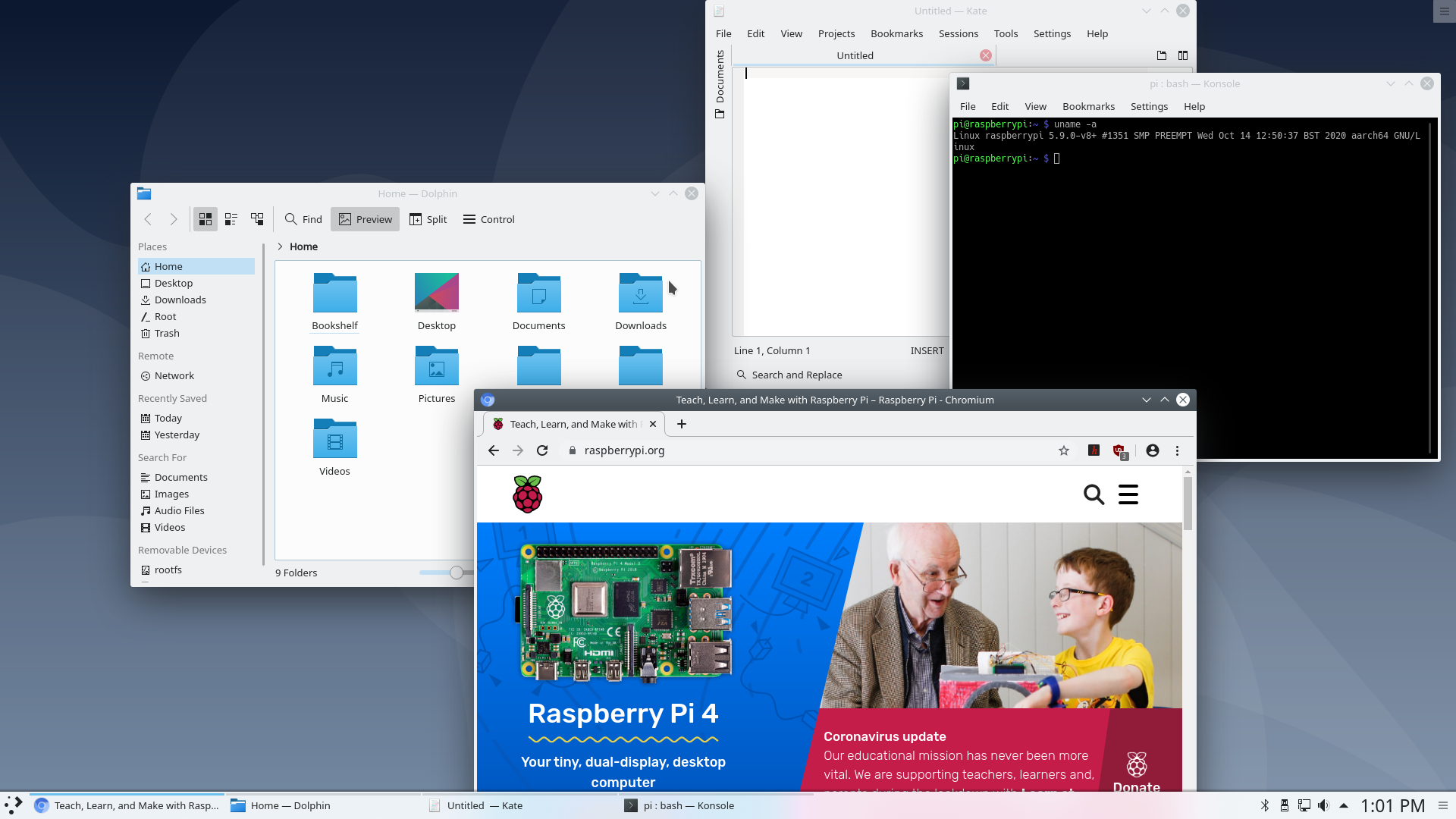1456x819 pixels.
Task: Toggle INSERT mode in Kate status bar
Action: pos(927,350)
